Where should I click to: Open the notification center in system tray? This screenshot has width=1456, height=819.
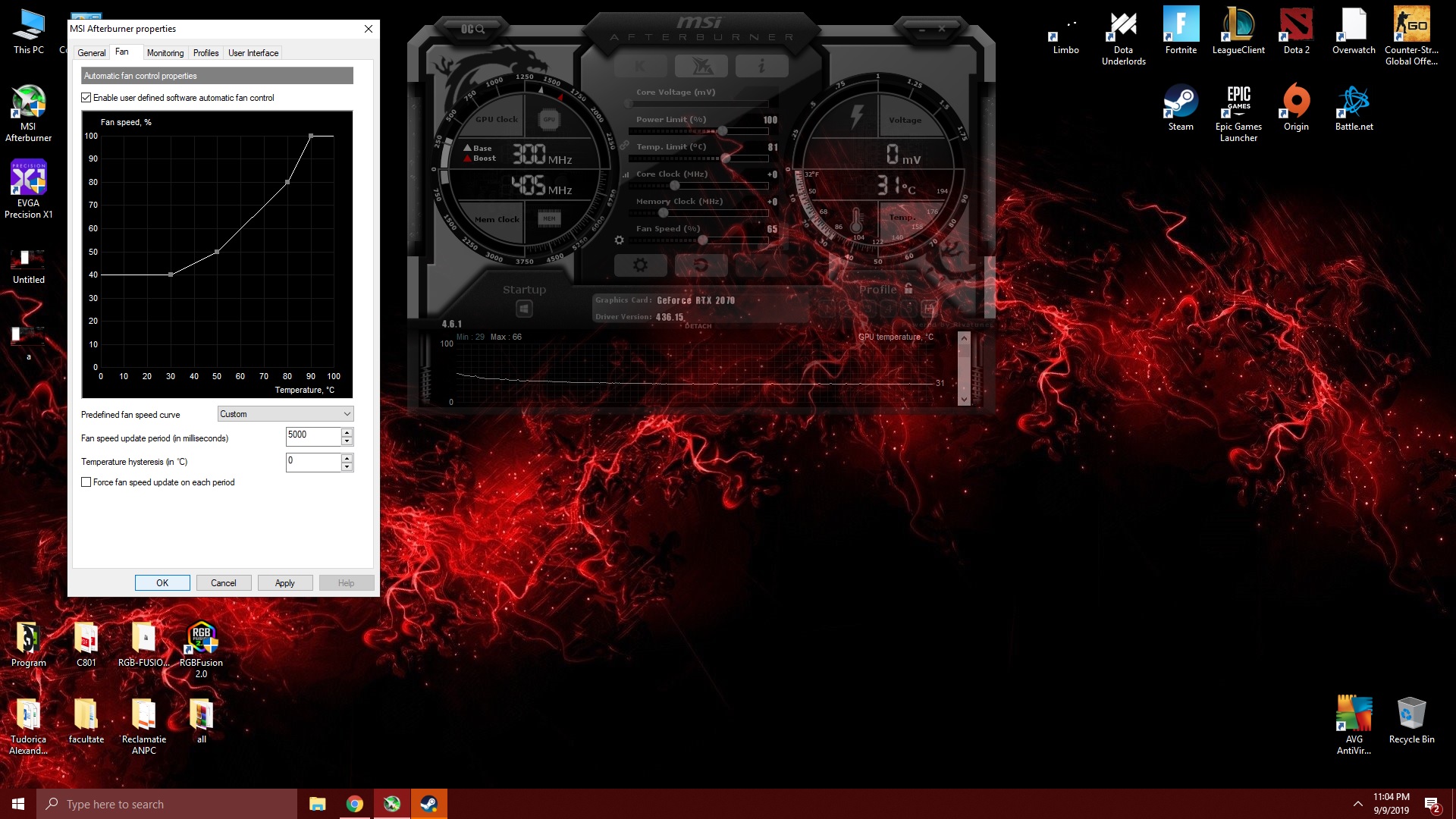tap(1432, 805)
